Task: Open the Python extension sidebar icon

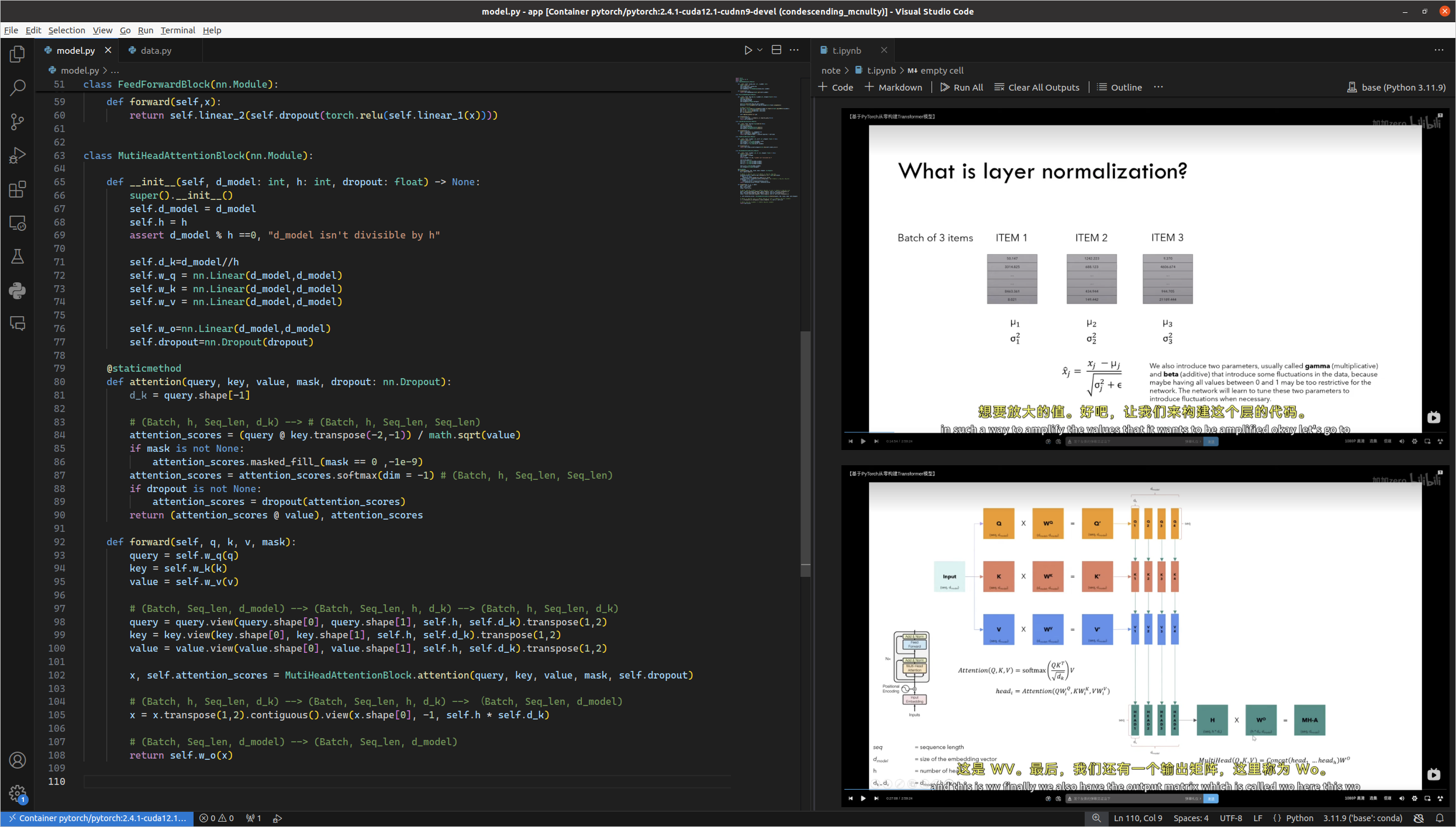Action: [18, 290]
